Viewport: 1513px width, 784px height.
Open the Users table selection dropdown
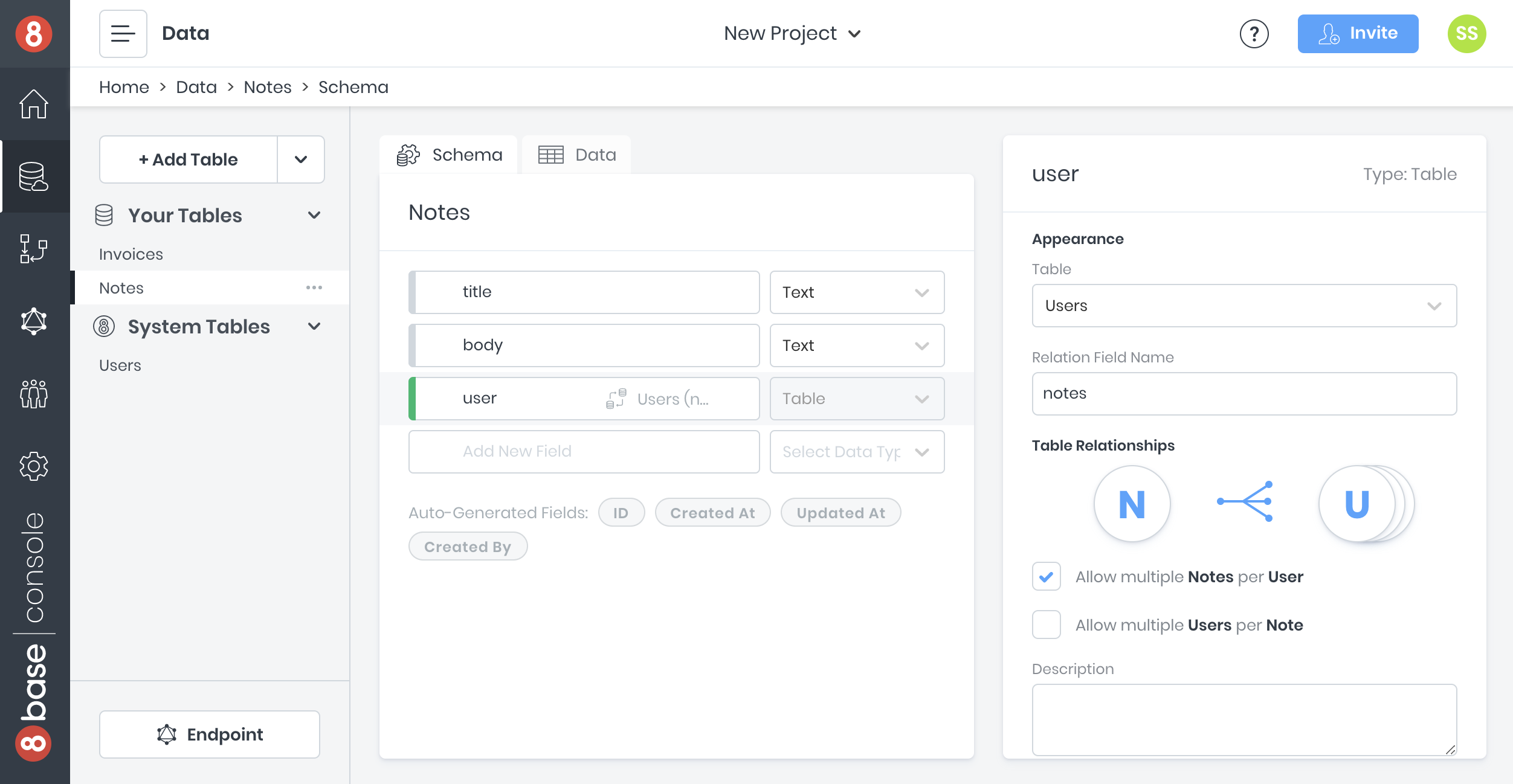coord(1244,306)
